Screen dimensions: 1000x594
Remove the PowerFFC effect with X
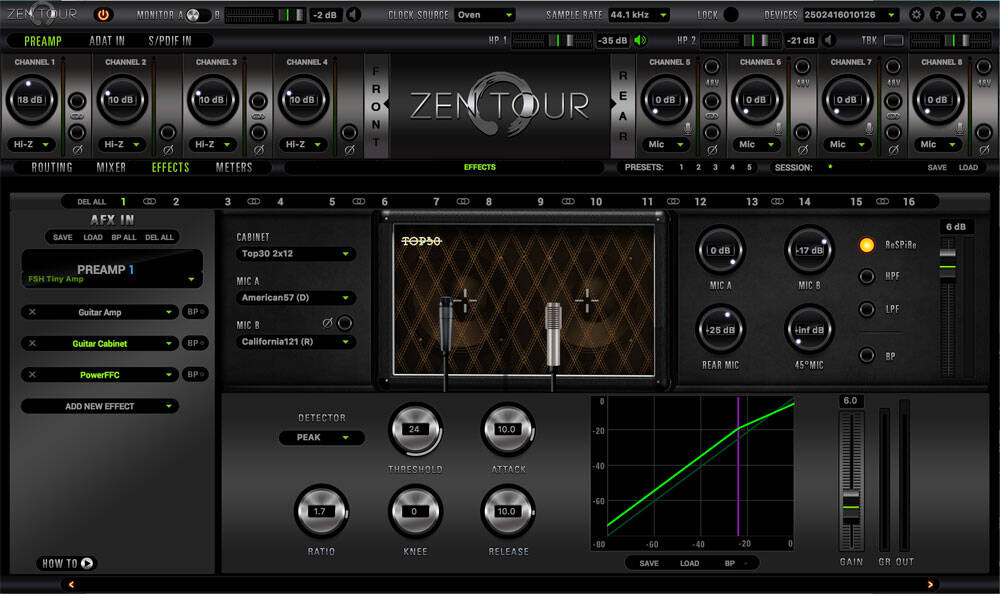pyautogui.click(x=33, y=375)
